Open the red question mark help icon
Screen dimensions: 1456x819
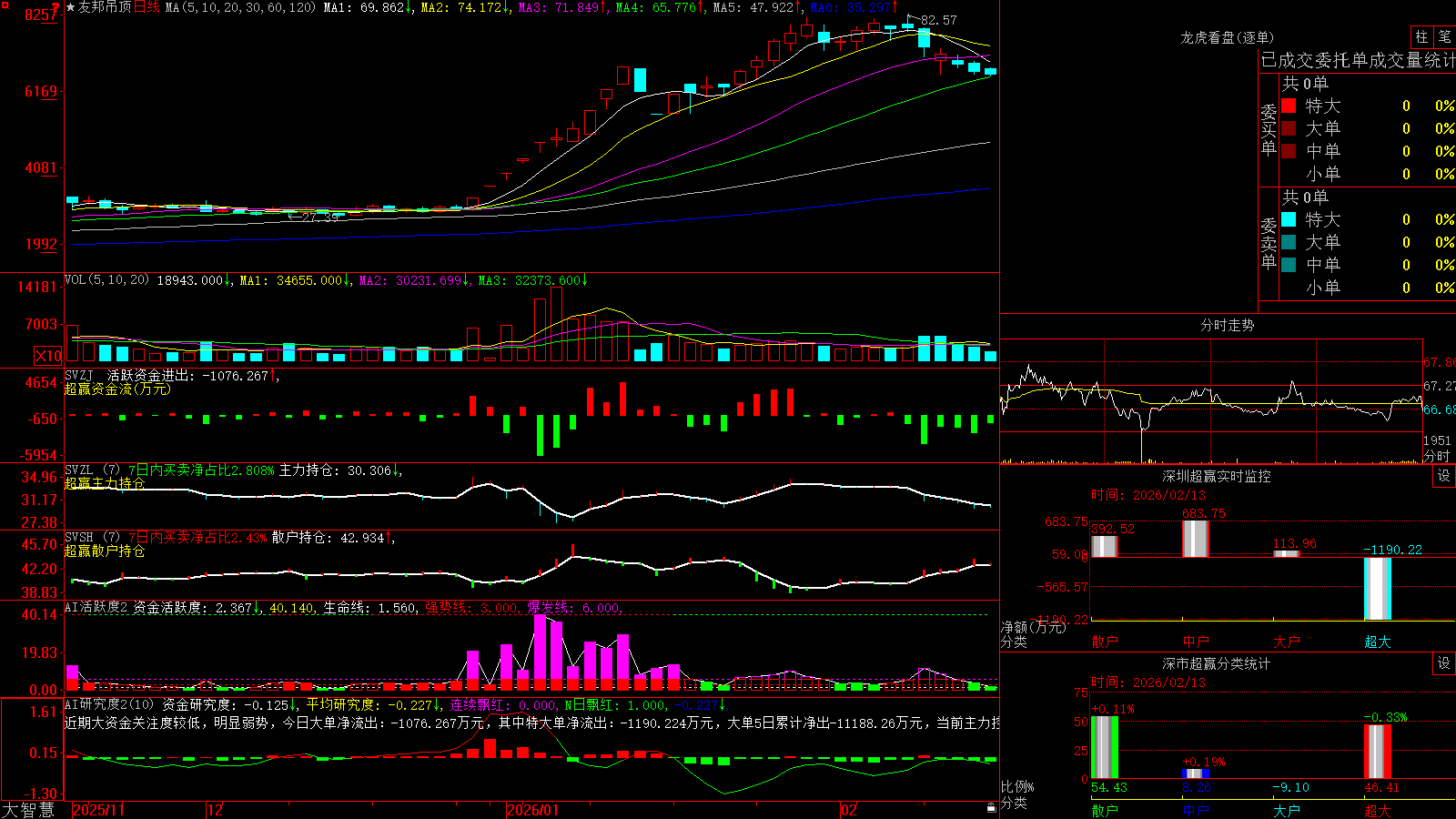click(56, 7)
